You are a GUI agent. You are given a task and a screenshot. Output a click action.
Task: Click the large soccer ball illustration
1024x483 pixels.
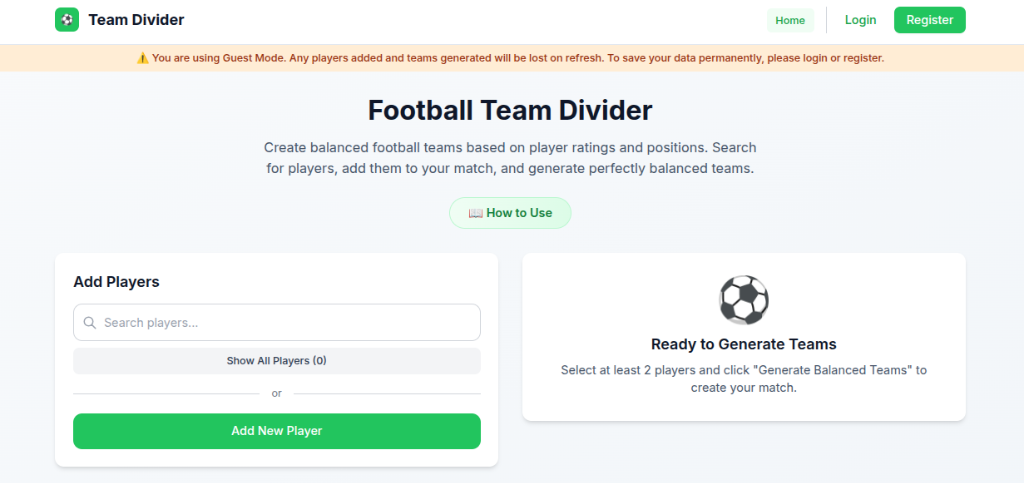coord(743,299)
